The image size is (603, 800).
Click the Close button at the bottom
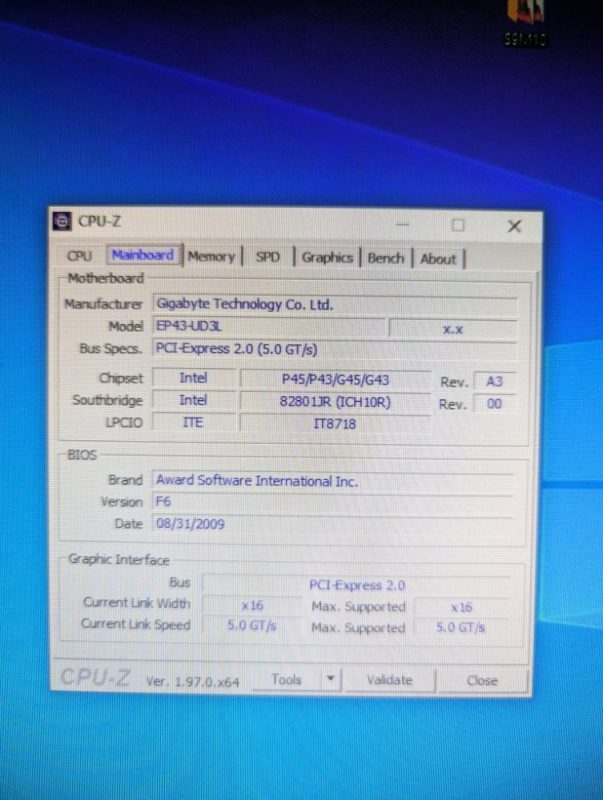tap(482, 680)
